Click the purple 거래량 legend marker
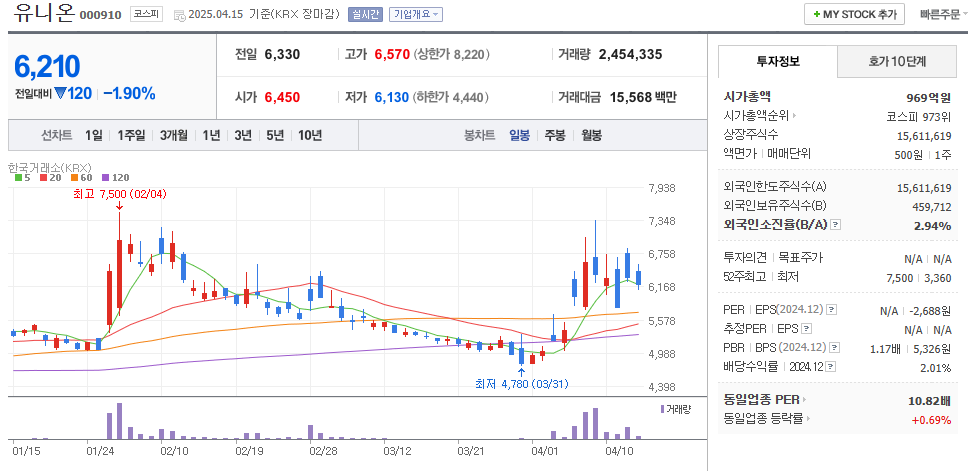Viewport: 970px width, 471px height. [x=663, y=409]
